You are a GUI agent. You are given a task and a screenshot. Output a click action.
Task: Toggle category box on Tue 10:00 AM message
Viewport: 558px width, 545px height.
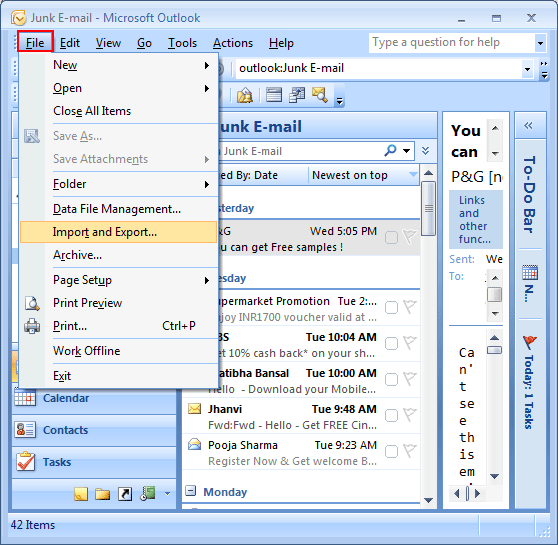391,379
